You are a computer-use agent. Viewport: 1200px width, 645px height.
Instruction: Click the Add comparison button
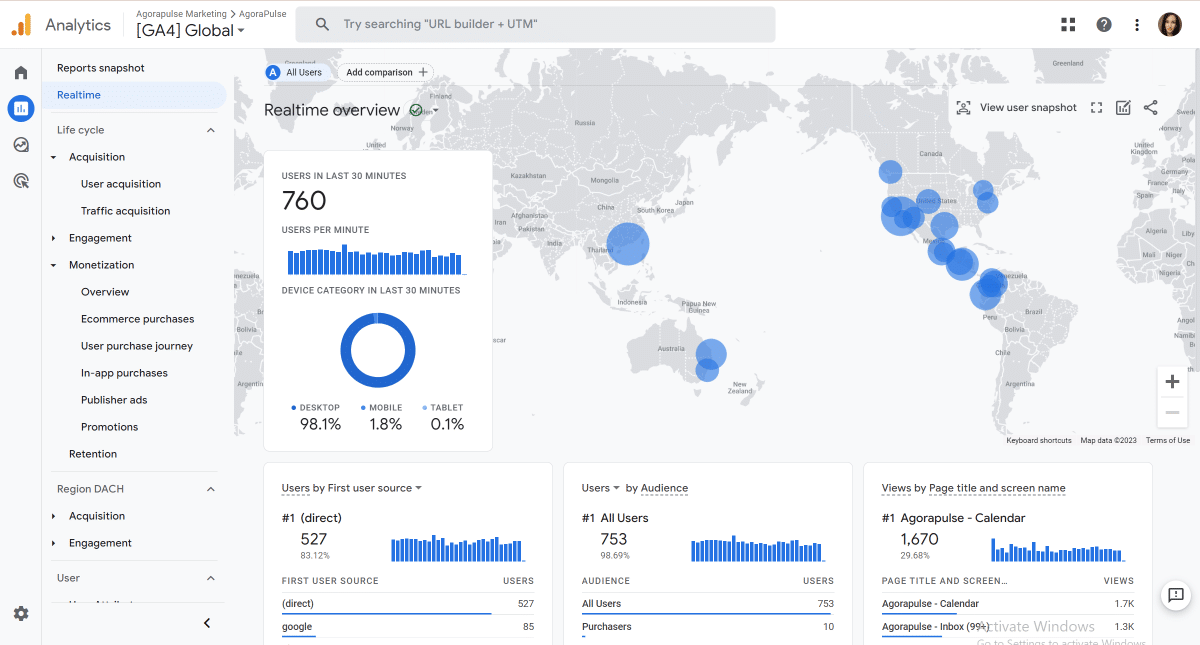pyautogui.click(x=384, y=72)
